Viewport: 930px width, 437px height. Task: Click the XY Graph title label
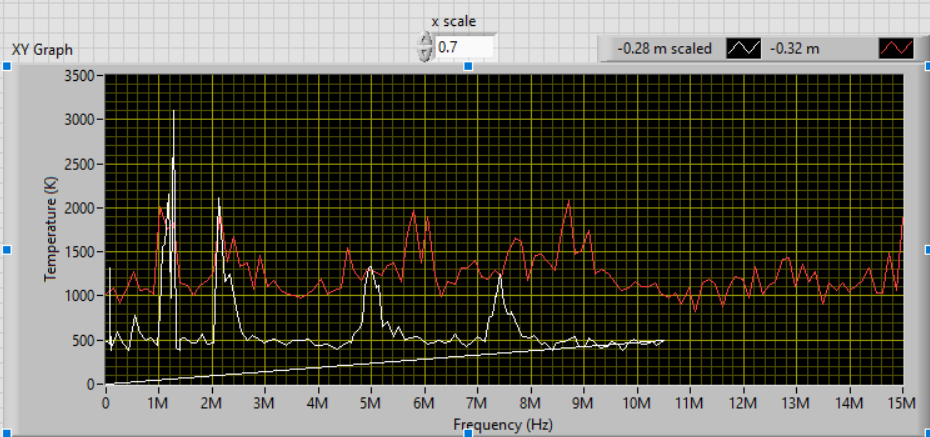point(42,50)
